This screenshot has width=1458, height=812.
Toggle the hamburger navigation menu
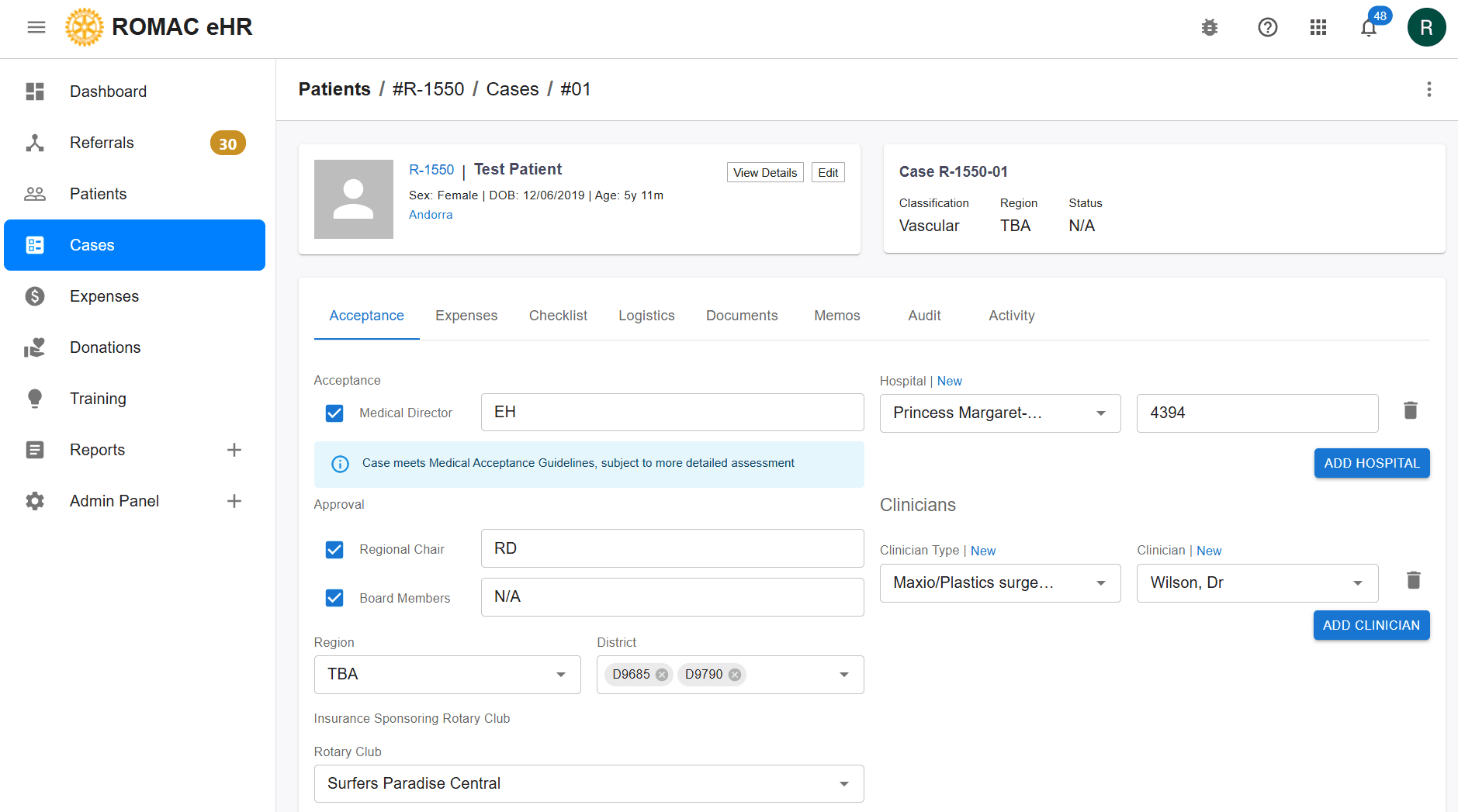click(36, 28)
